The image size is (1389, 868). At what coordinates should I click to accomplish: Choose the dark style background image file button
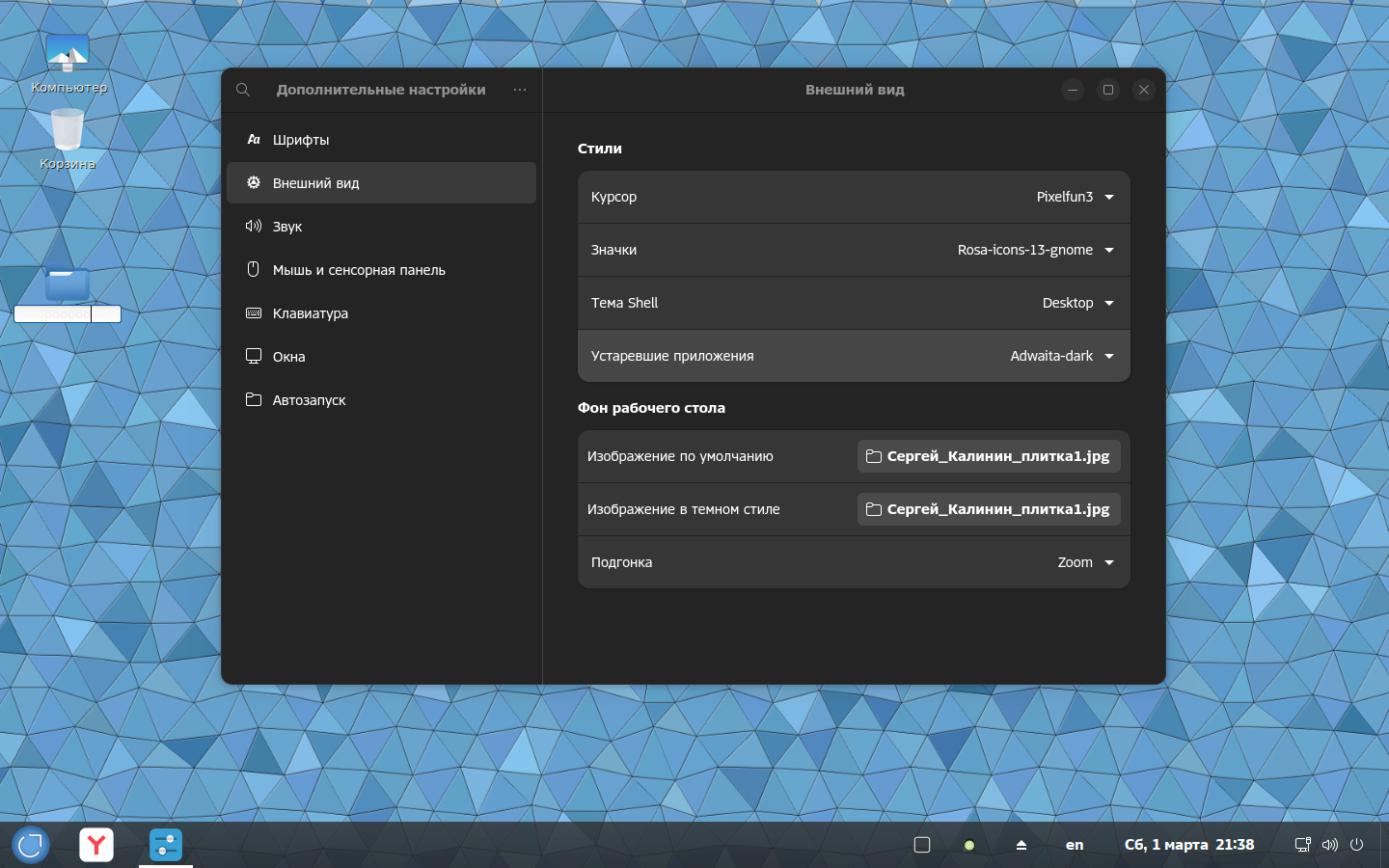tap(989, 509)
